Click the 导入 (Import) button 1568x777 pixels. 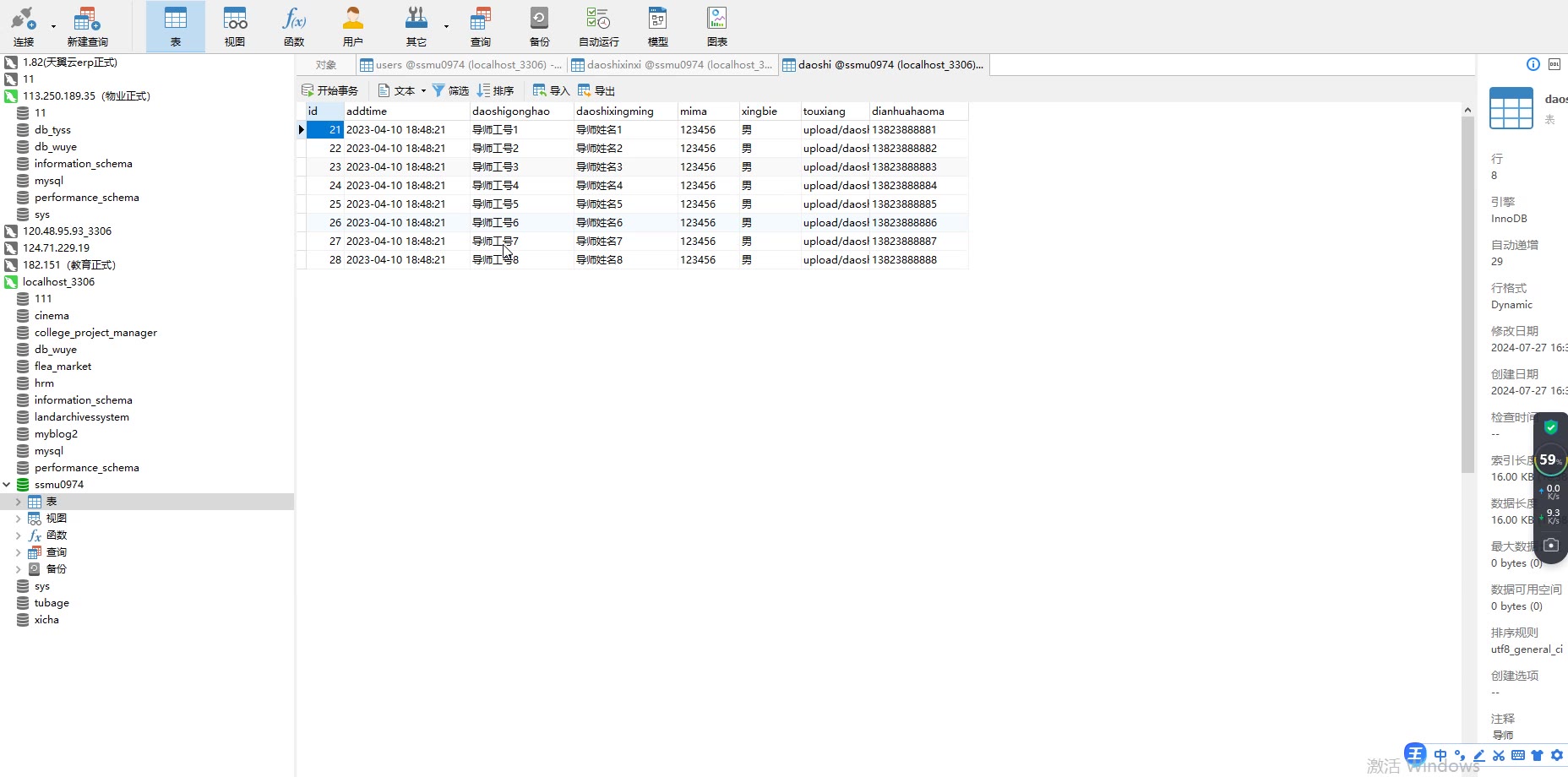tap(552, 90)
